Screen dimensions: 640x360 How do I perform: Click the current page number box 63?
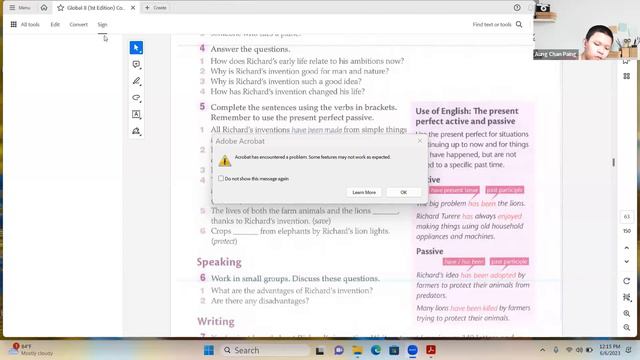pyautogui.click(x=627, y=217)
